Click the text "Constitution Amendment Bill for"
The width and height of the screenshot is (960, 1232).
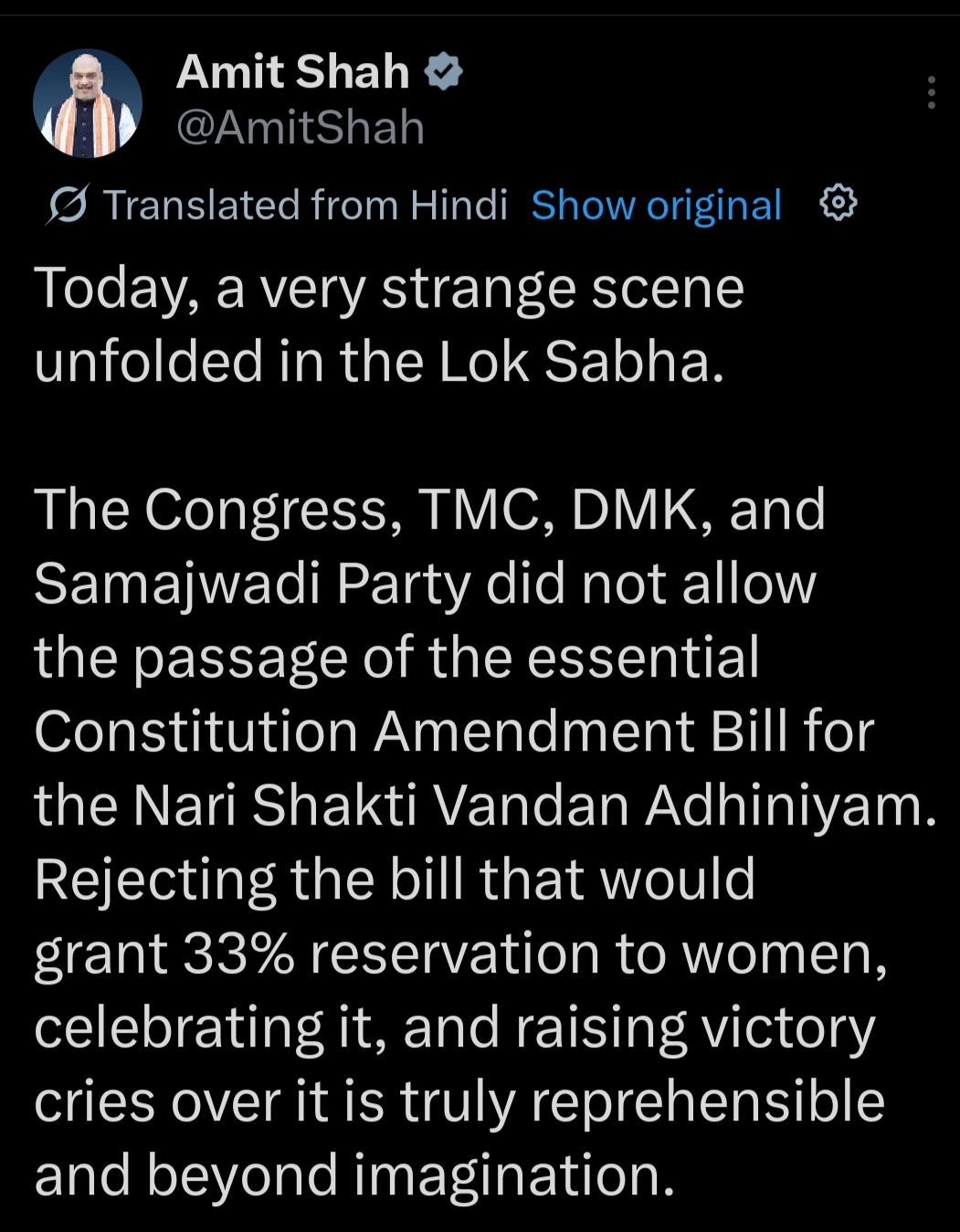click(454, 732)
